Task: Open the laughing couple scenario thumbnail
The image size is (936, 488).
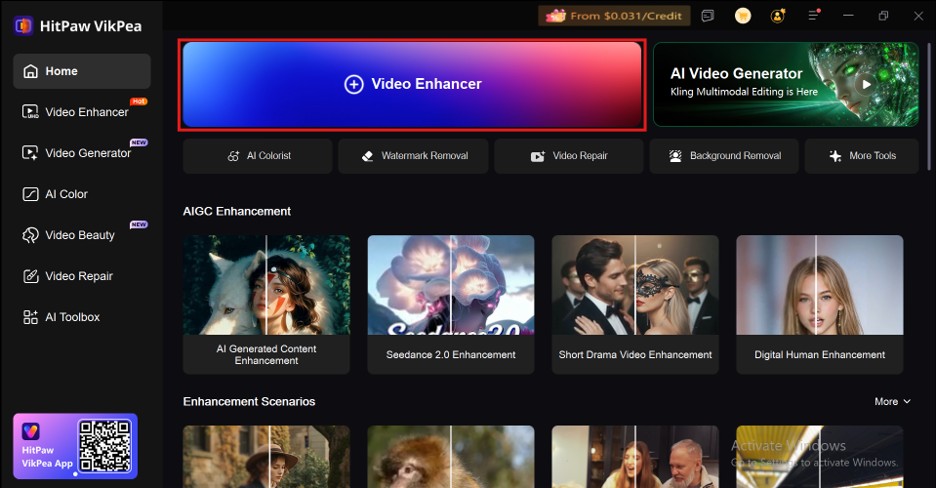Action: click(x=635, y=456)
